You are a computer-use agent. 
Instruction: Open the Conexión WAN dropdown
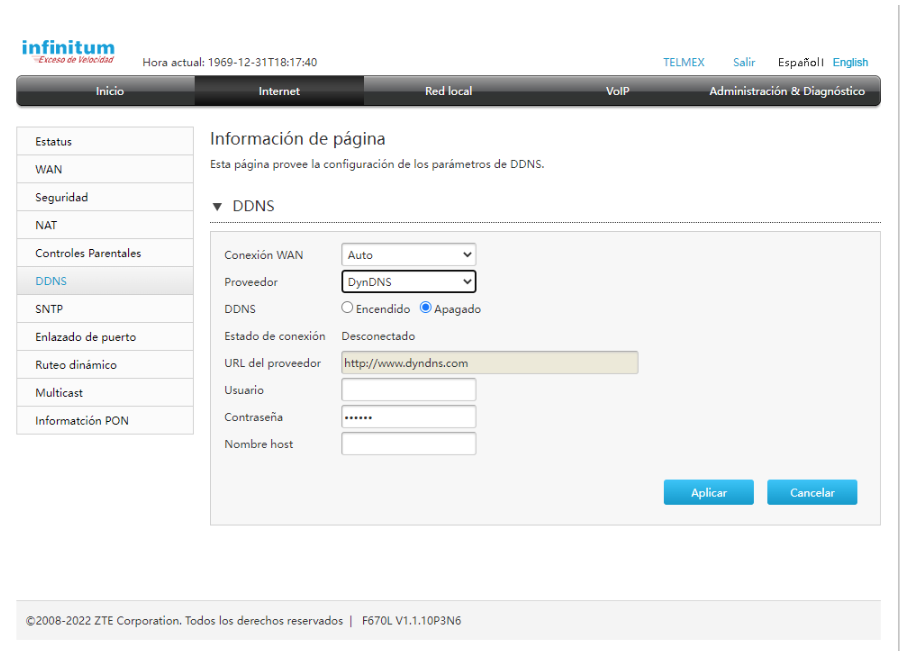(408, 255)
